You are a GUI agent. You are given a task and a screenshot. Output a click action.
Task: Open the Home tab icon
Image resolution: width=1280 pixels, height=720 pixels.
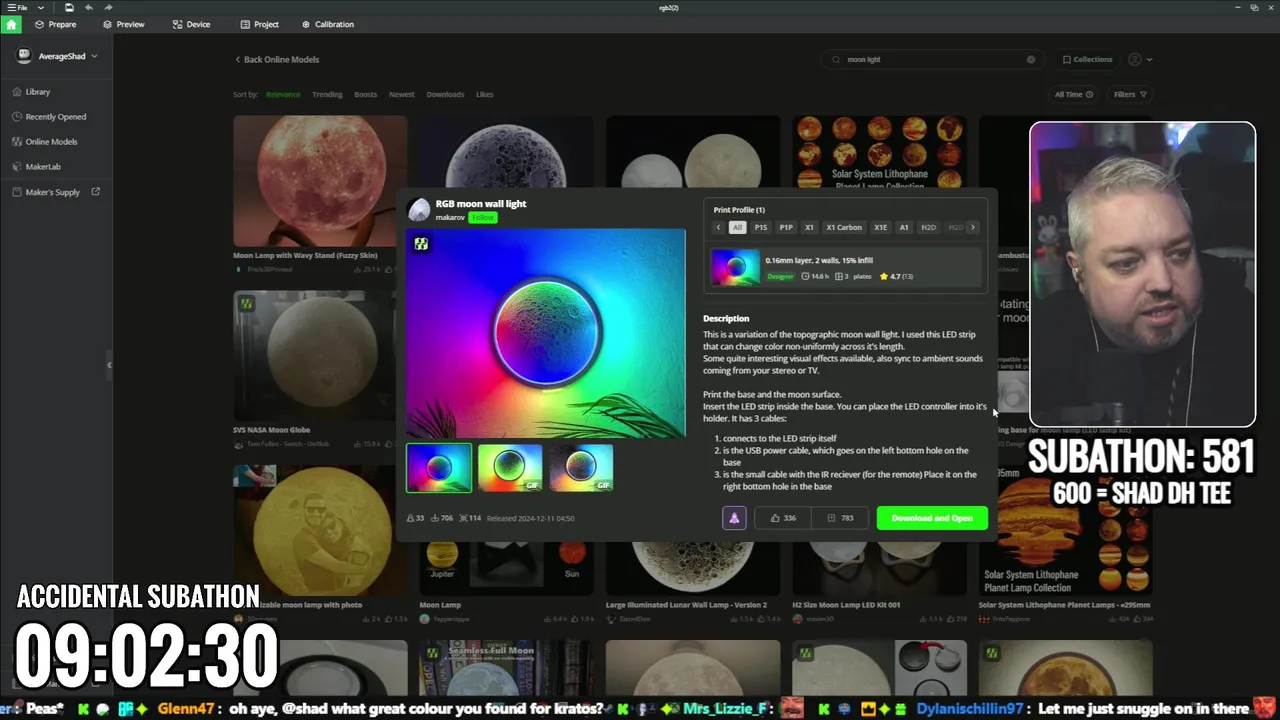11,24
